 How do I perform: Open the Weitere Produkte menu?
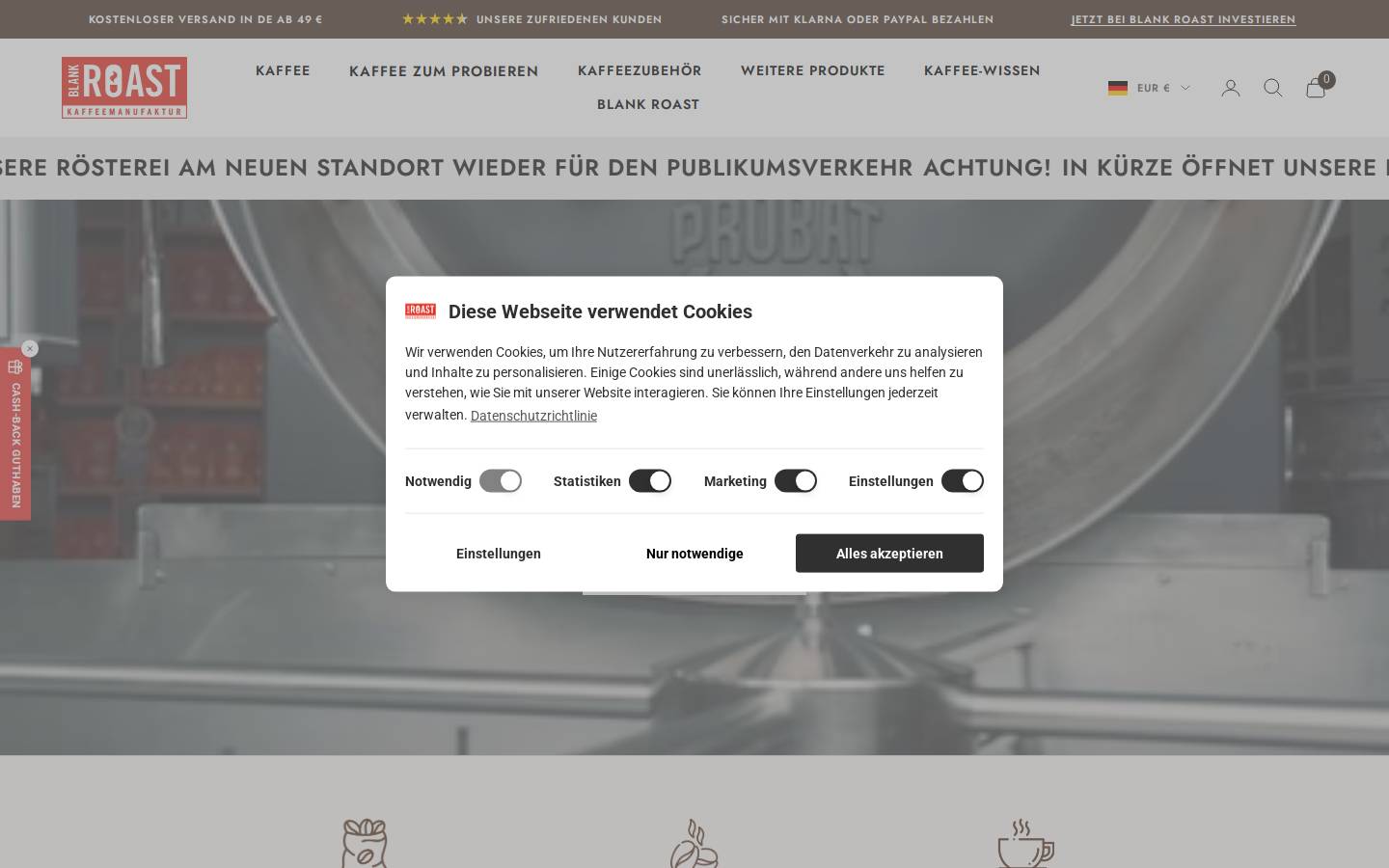tap(813, 70)
